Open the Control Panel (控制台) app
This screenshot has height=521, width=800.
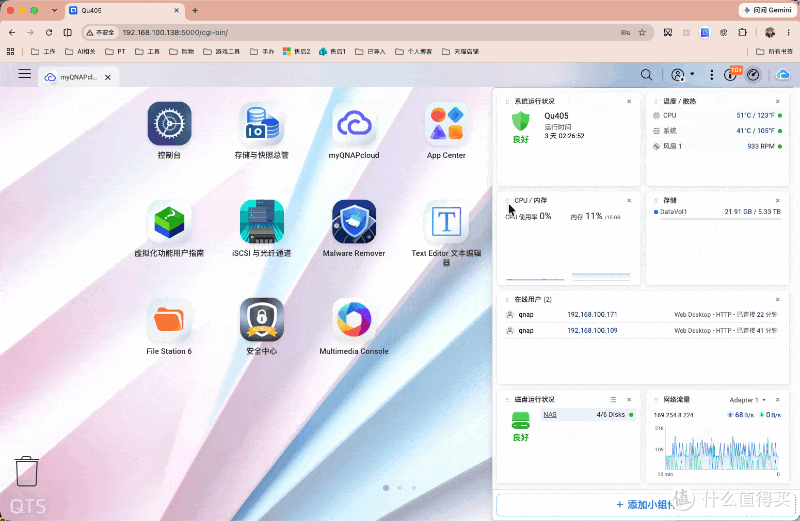coord(169,124)
